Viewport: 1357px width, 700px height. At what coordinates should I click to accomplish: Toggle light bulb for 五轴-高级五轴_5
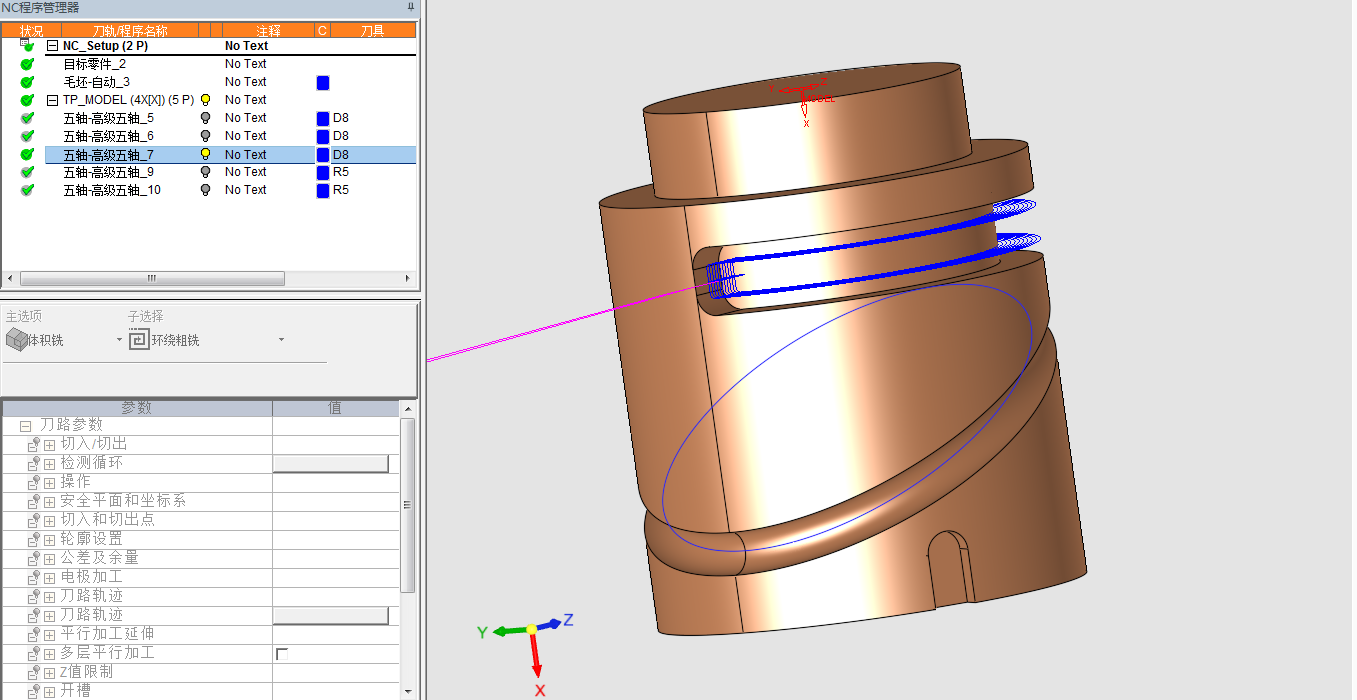pos(206,118)
